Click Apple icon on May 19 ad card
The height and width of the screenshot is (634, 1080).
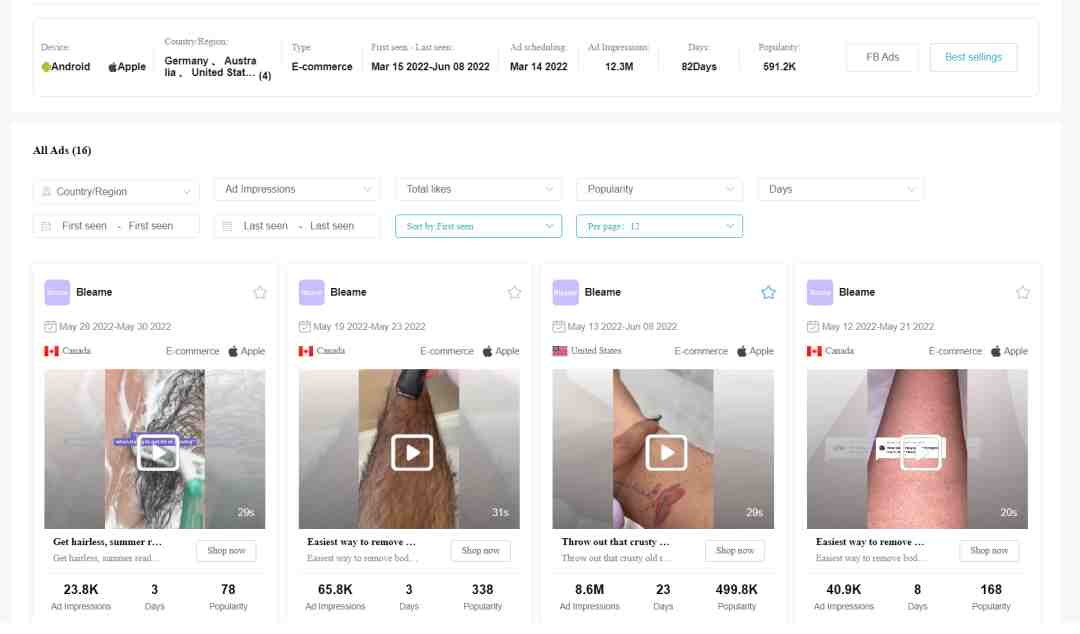488,351
